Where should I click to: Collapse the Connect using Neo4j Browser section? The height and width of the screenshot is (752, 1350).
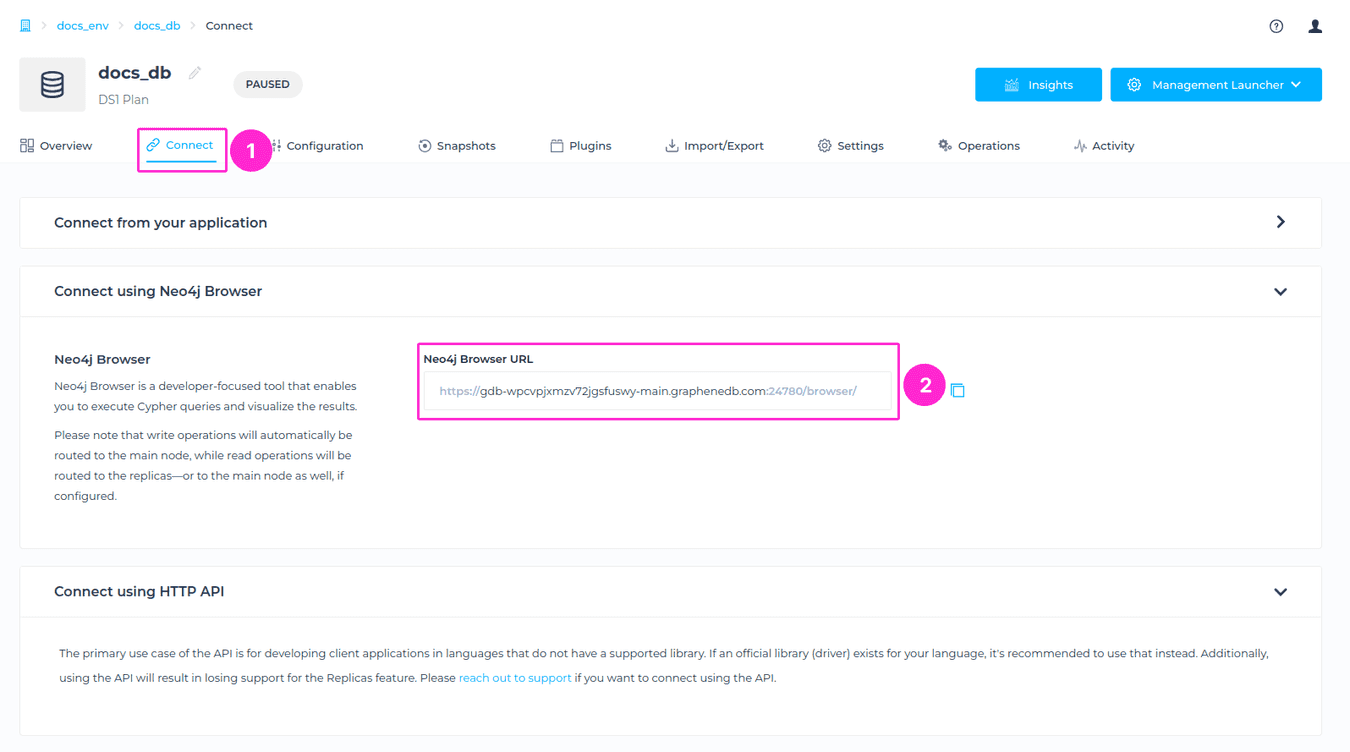click(x=1281, y=291)
